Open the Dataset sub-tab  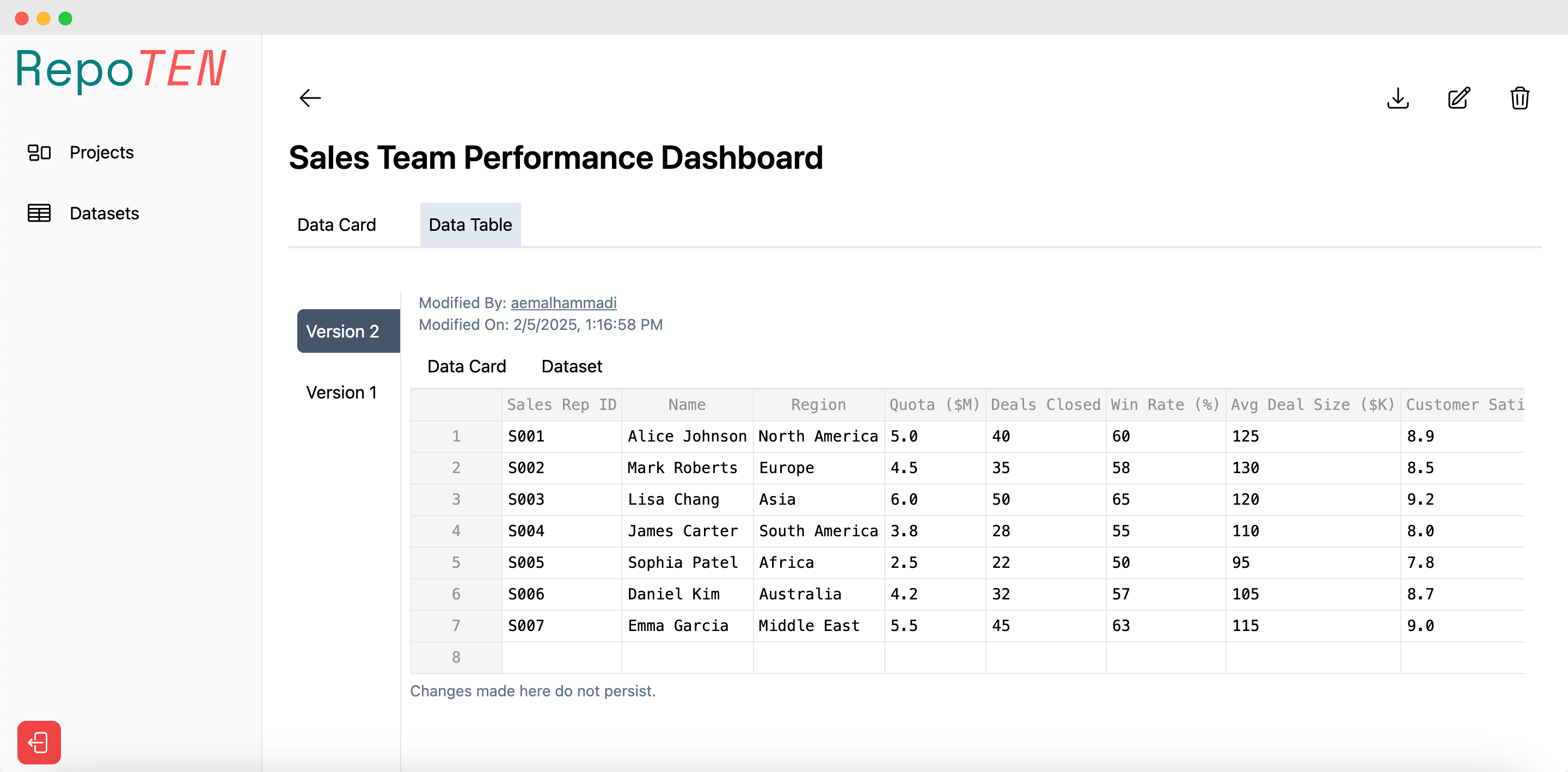point(571,366)
